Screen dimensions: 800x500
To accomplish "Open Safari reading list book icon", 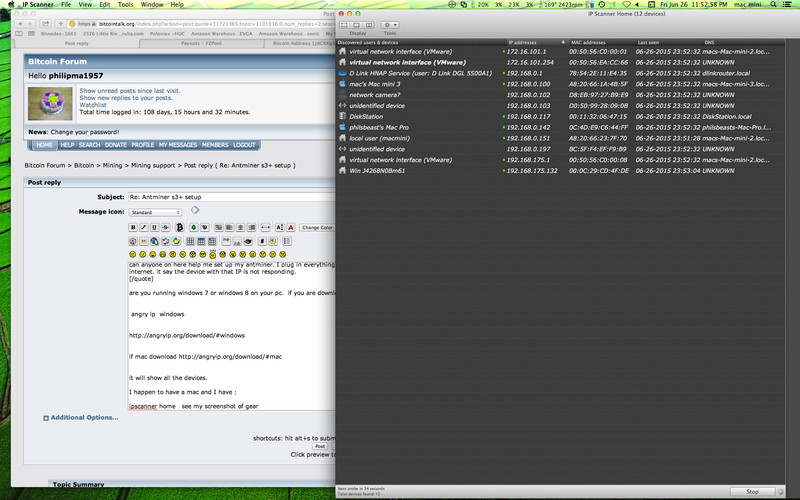I will pos(19,34).
